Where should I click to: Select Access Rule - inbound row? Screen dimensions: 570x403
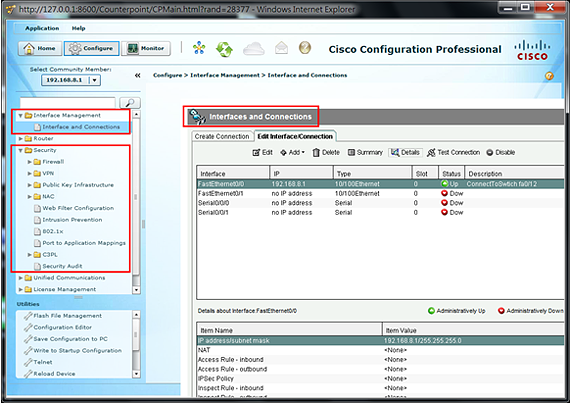[380, 359]
